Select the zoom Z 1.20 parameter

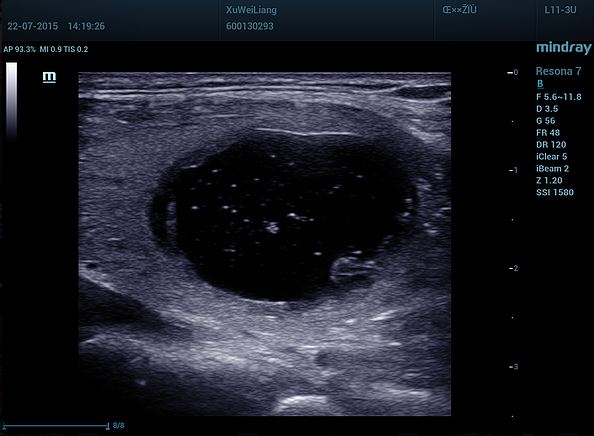[549, 181]
